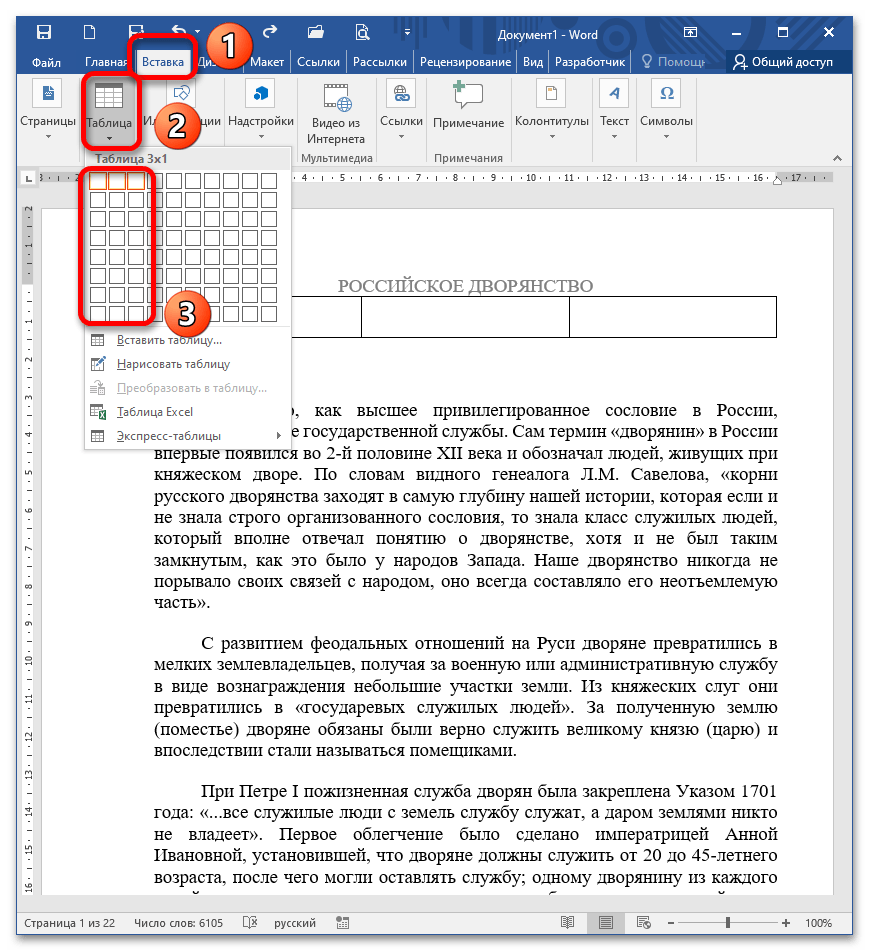Screen dimensions: 869x951
Task: Choose Вставить таблицу... menu item
Action: tap(187, 340)
